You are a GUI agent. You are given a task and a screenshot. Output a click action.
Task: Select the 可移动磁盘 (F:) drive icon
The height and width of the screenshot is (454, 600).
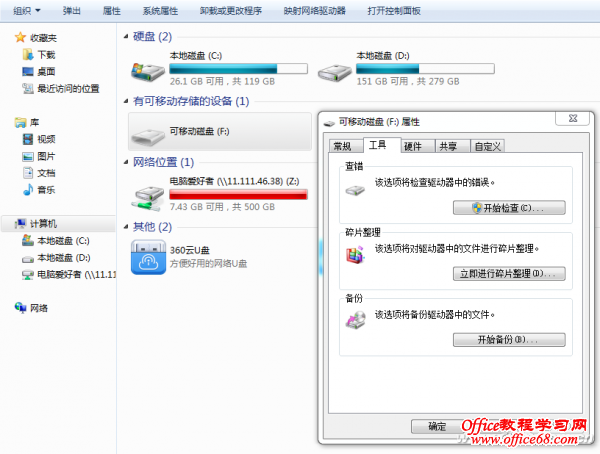(148, 137)
